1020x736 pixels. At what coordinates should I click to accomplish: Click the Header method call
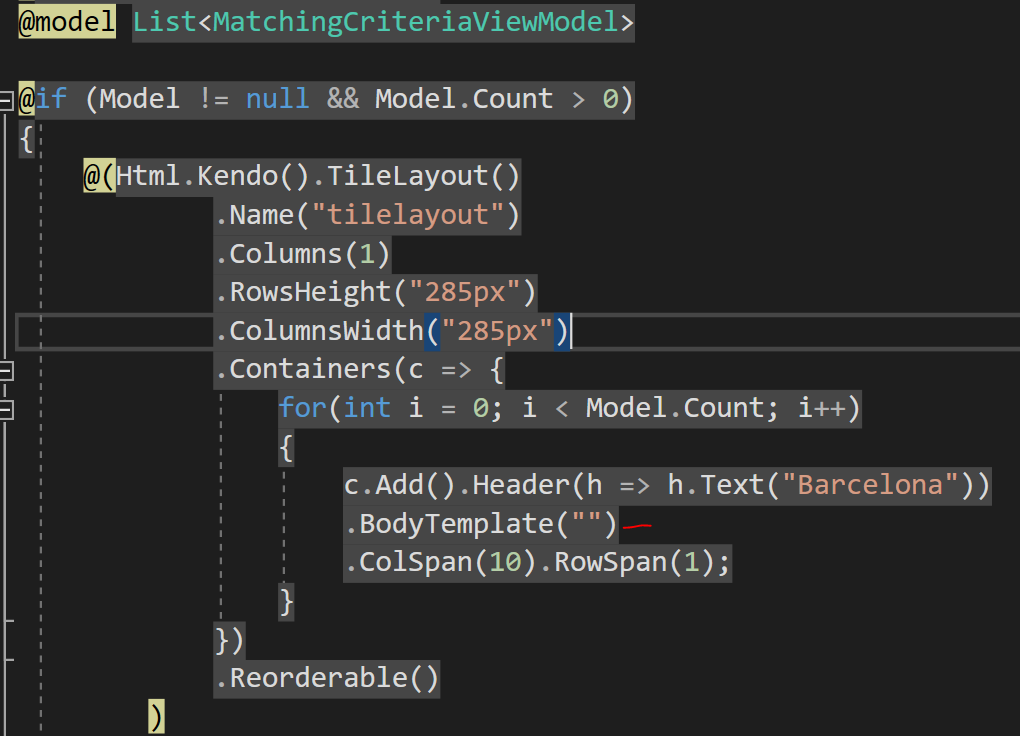coord(521,485)
